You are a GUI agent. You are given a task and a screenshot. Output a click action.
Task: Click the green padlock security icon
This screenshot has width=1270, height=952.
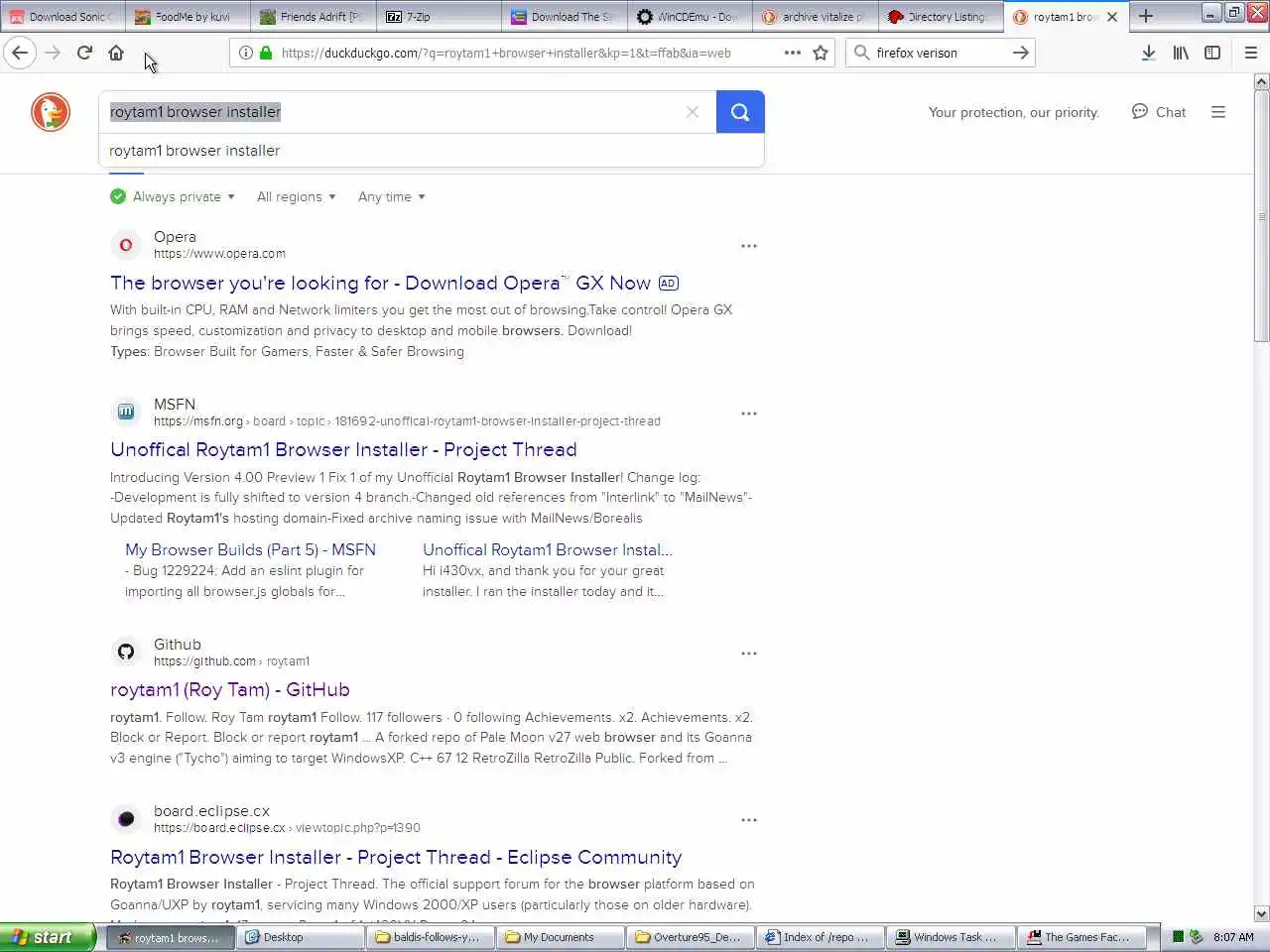pyautogui.click(x=266, y=53)
